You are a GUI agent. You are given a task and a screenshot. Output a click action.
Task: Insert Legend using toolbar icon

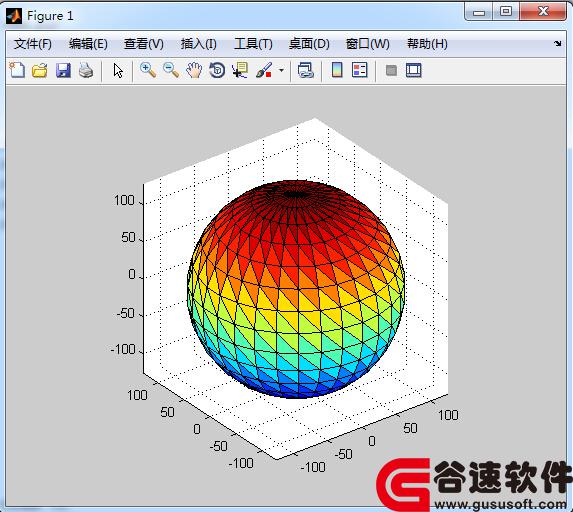point(360,70)
